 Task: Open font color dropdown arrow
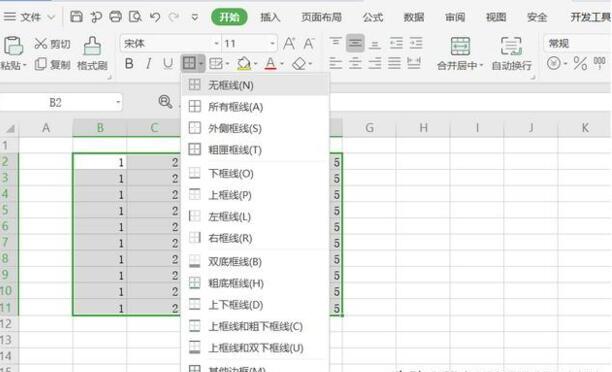282,63
